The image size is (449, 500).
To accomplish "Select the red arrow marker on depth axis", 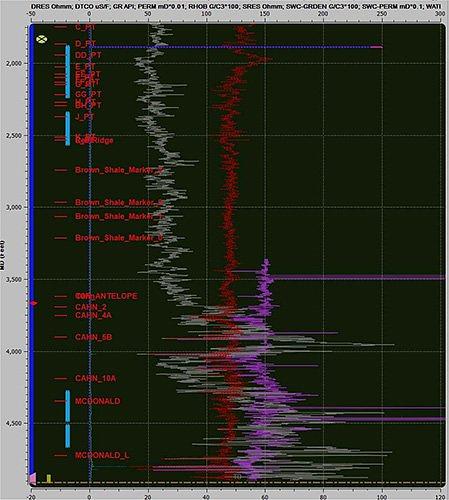I will point(34,303).
